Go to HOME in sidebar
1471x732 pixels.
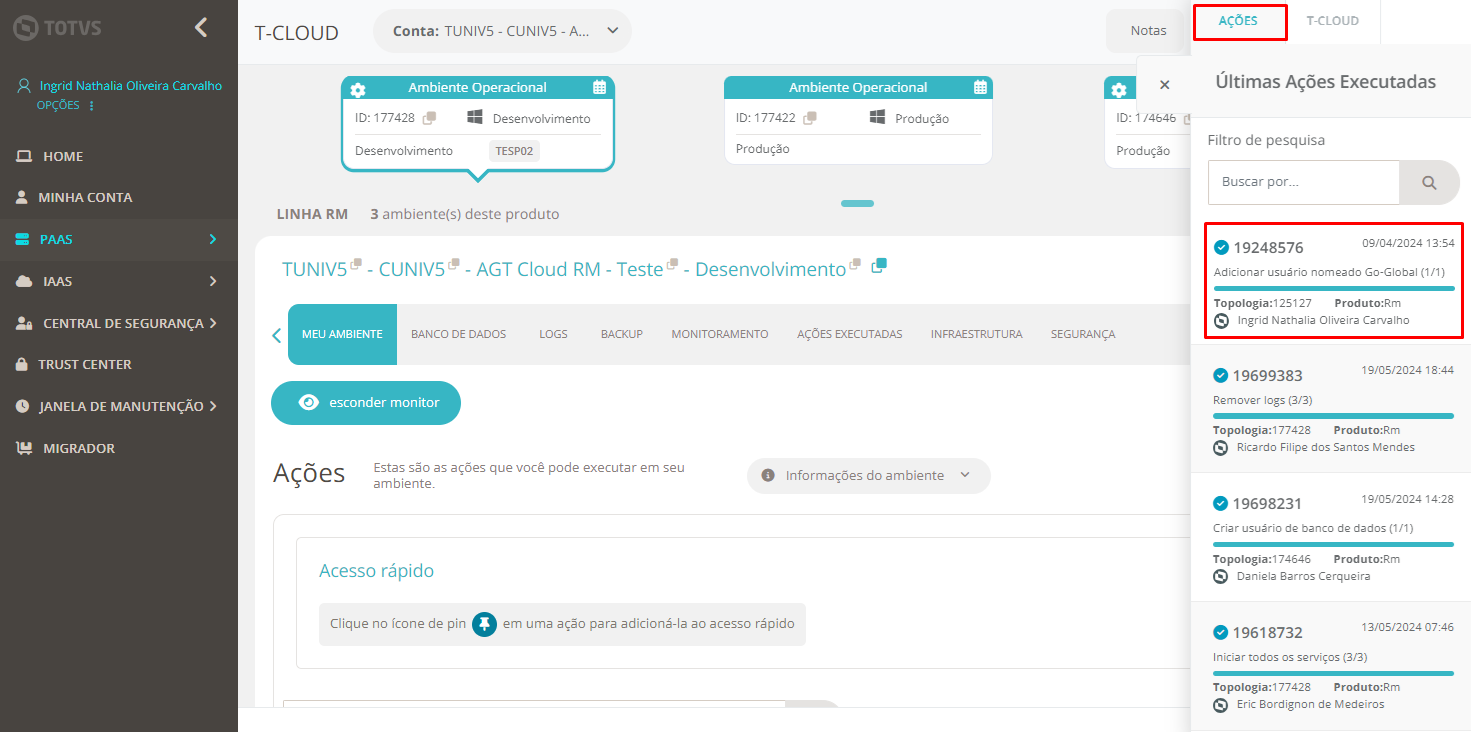(63, 156)
